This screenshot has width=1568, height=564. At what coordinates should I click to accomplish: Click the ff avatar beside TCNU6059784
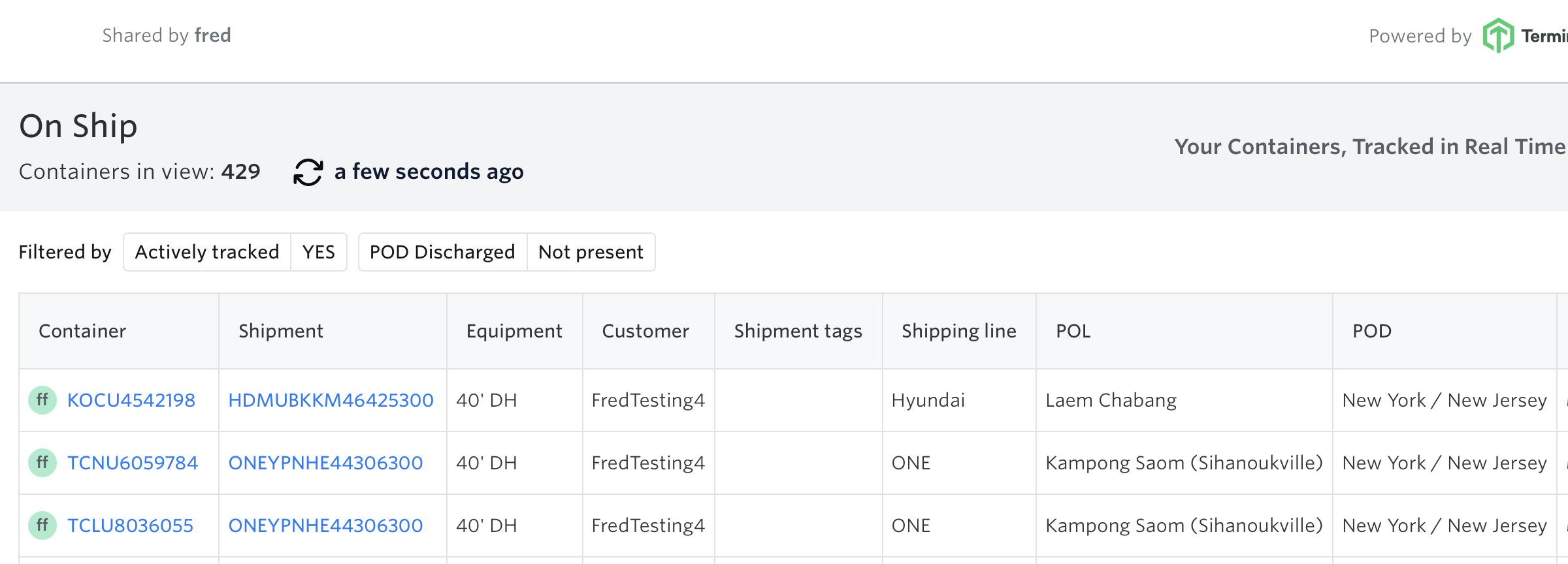pos(42,463)
